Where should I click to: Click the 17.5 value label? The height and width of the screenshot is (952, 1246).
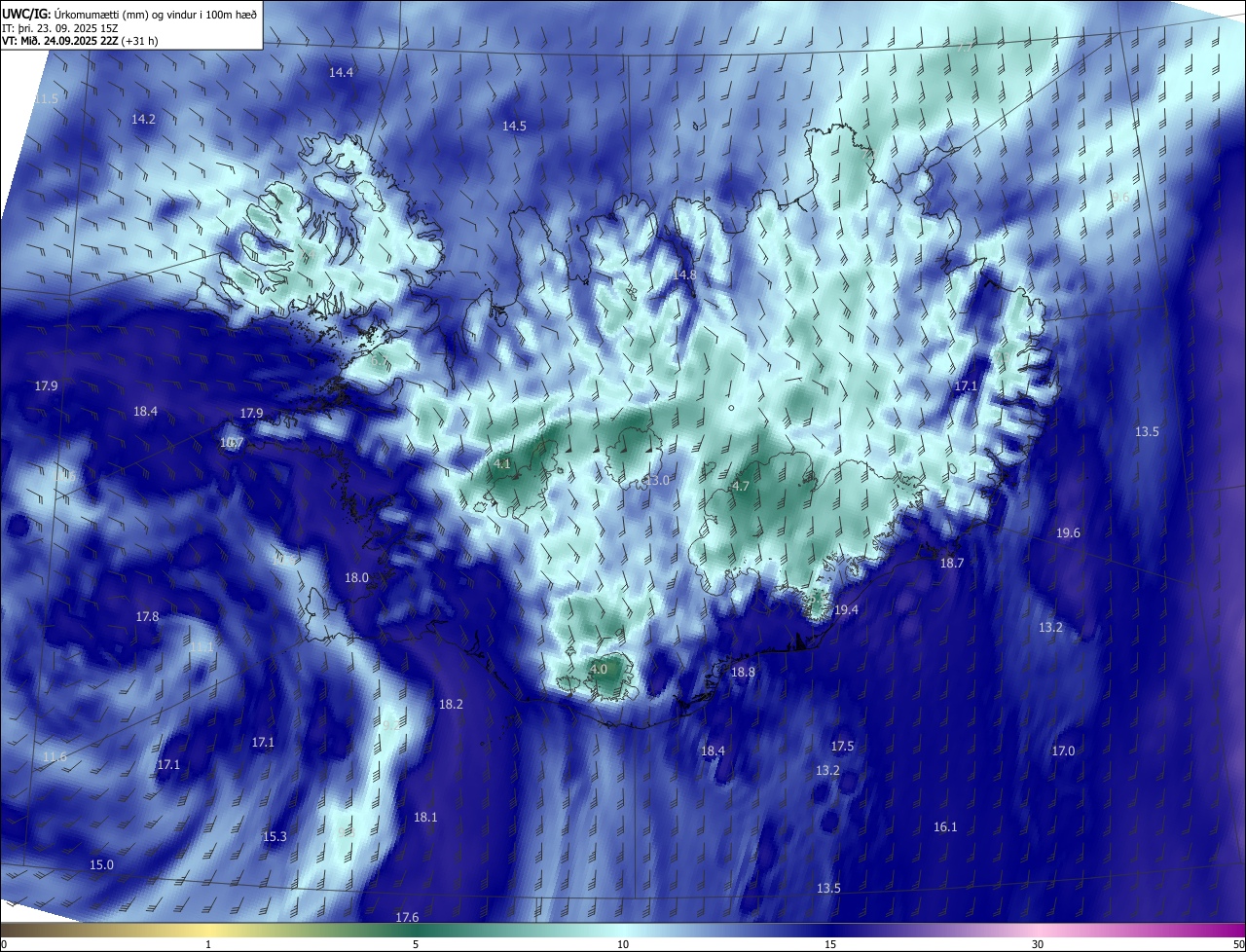point(842,747)
